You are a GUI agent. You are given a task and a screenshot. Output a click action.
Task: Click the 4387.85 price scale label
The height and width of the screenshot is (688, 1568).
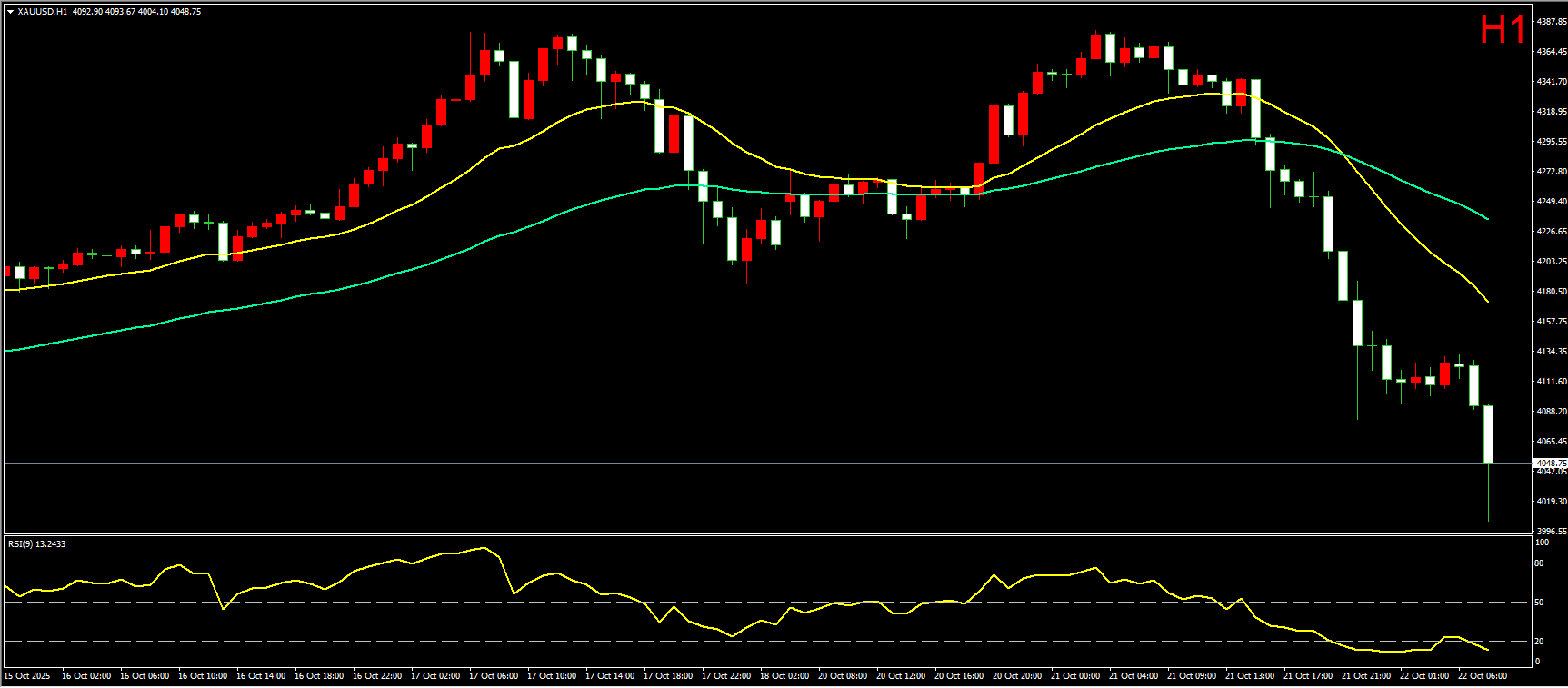(1551, 21)
